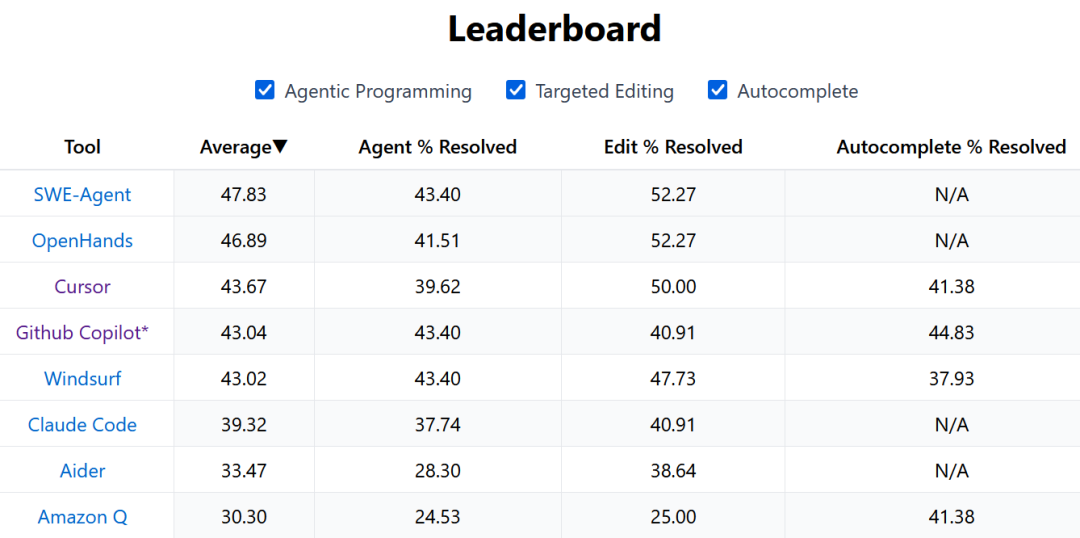Sort by the Tool column header
This screenshot has width=1080, height=538.
(x=82, y=147)
